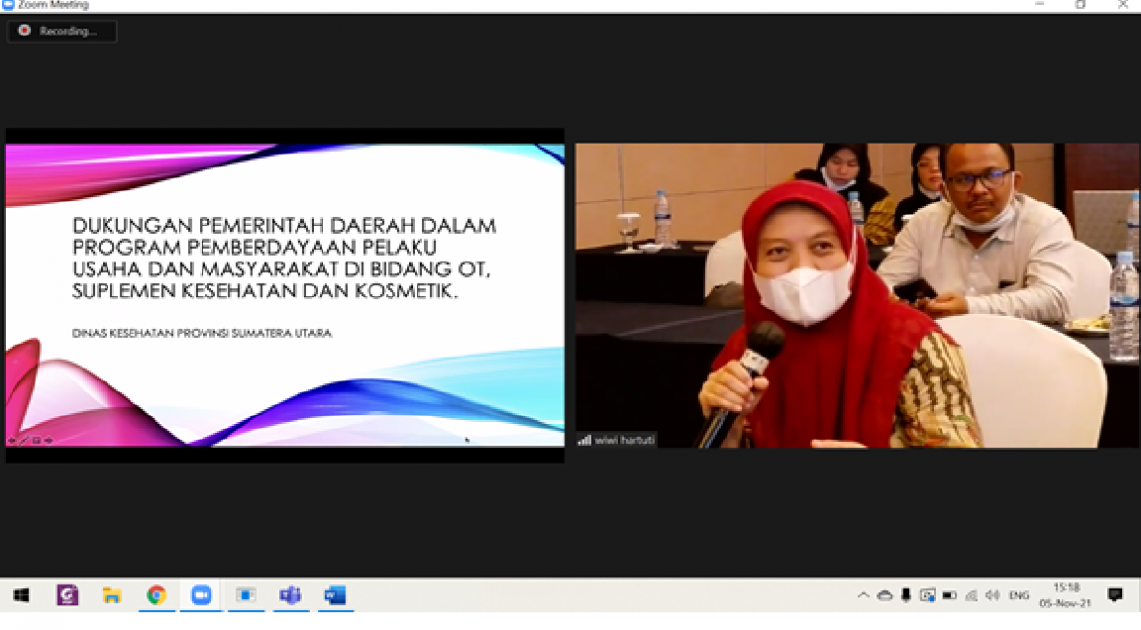Select wiwi hartuti's video tile
This screenshot has width=1141, height=630.
(x=856, y=295)
